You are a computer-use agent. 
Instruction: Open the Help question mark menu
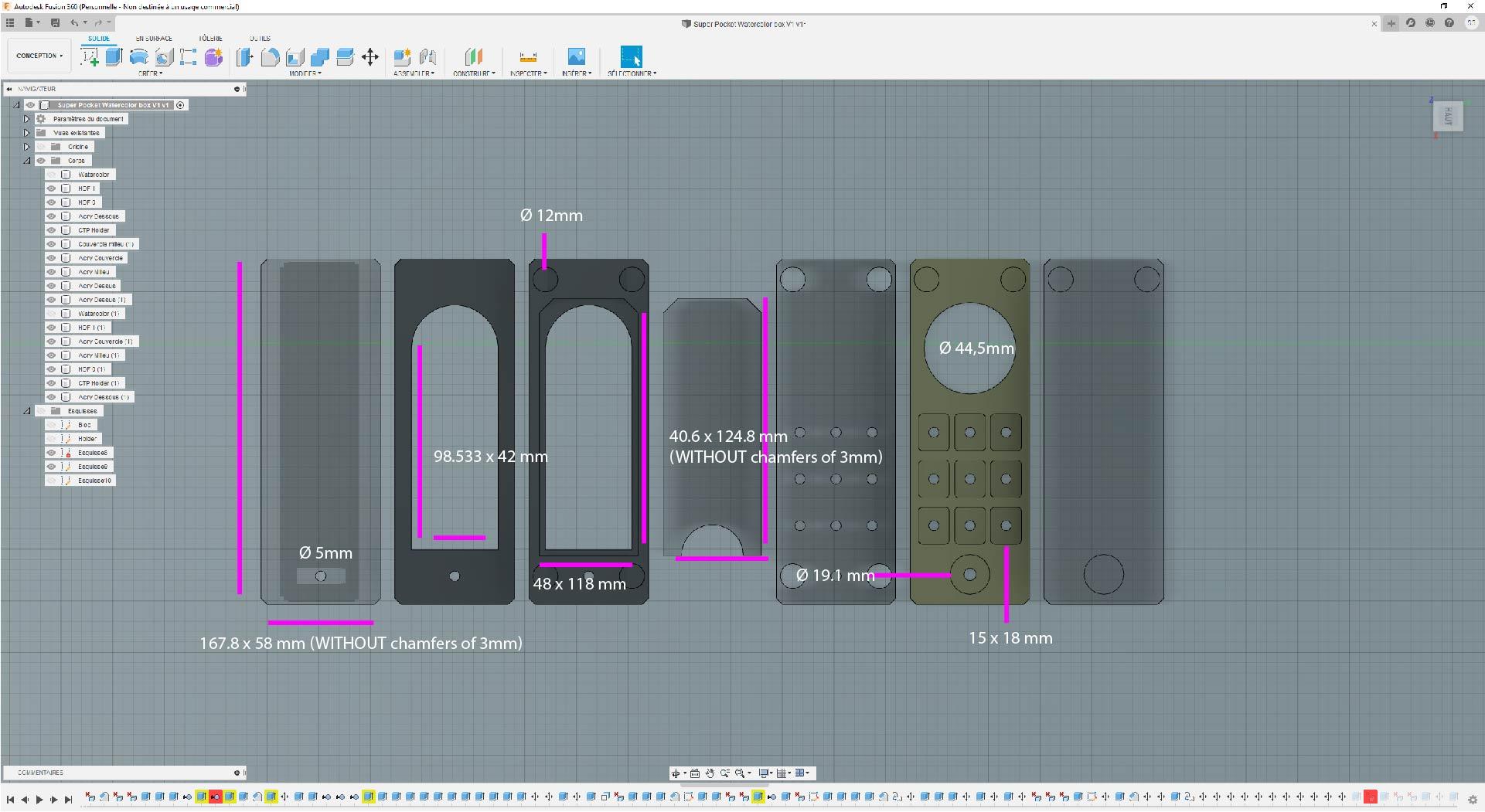coord(1449,23)
